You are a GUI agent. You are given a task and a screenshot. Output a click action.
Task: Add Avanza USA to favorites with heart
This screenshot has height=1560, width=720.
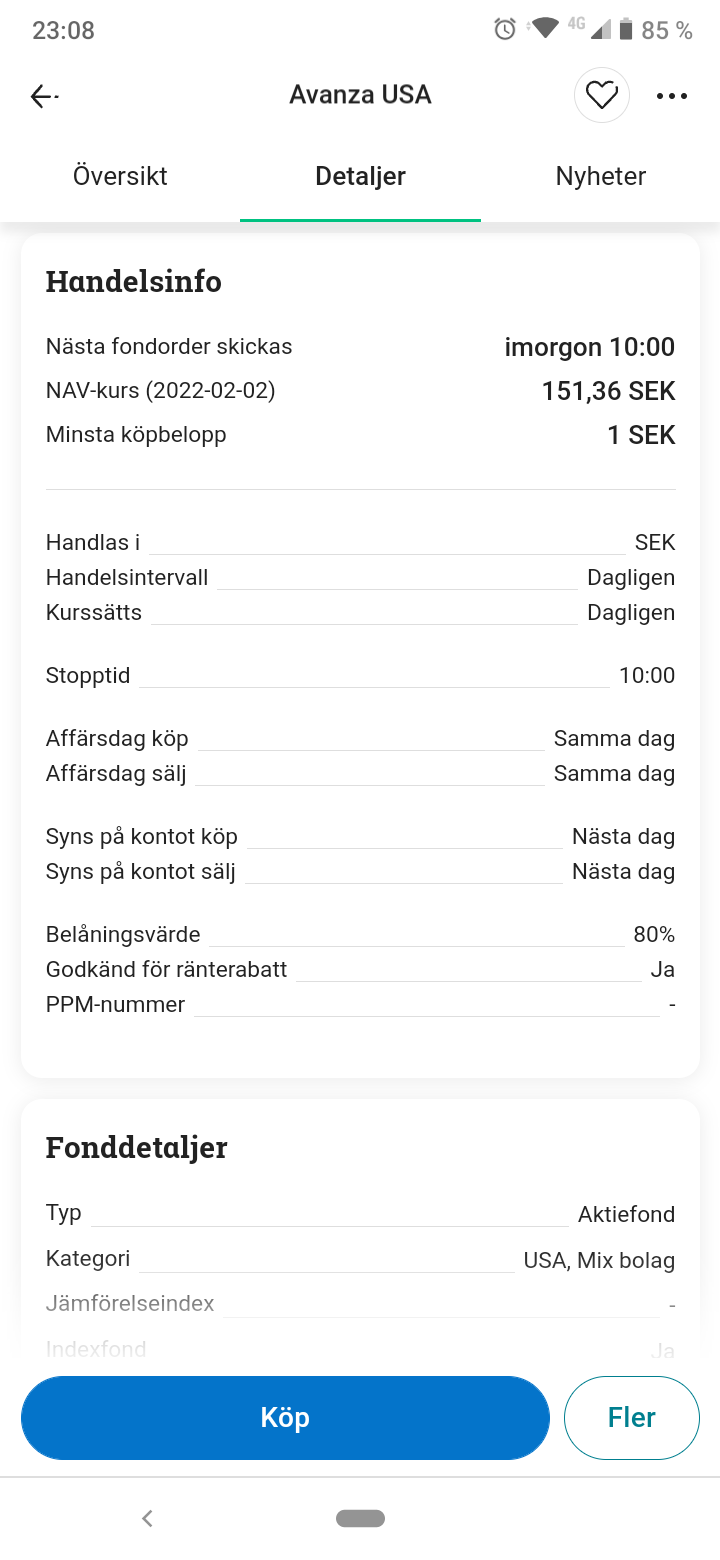point(601,95)
